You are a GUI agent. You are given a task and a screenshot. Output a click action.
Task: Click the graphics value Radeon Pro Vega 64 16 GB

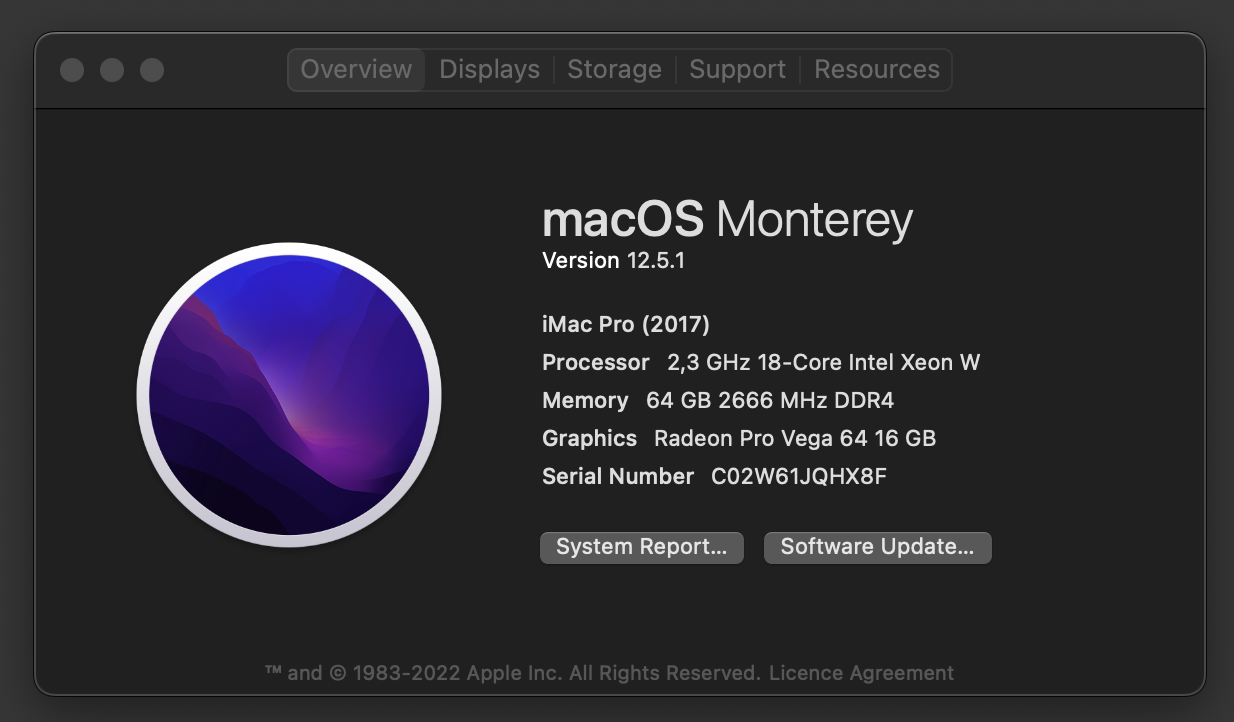tap(795, 438)
